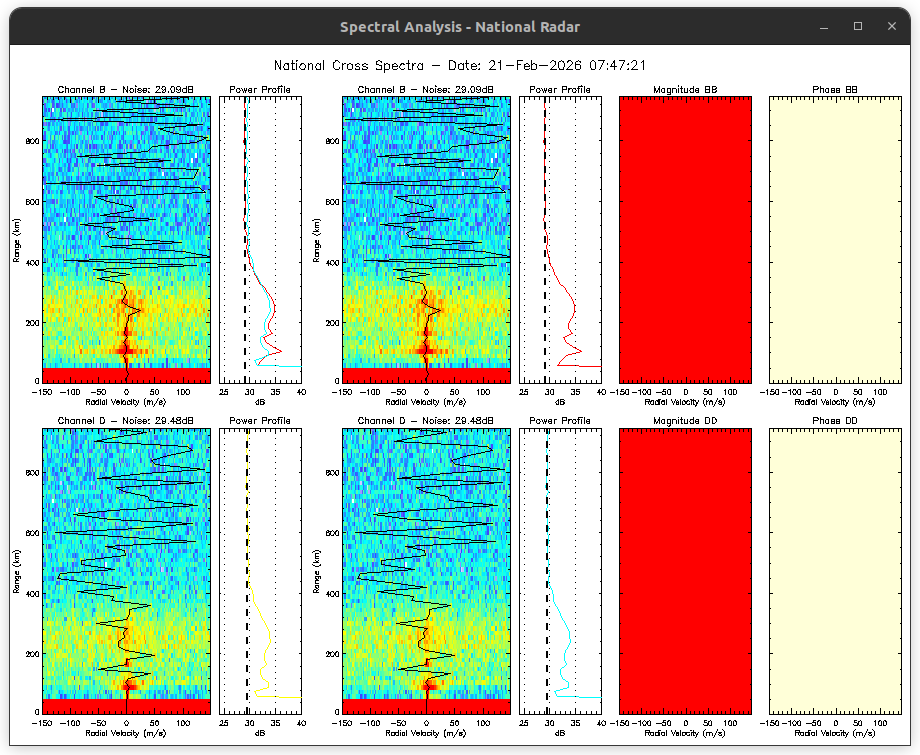Click the leftmost Channel B spectrum plot
The image size is (920, 755).
[x=126, y=238]
